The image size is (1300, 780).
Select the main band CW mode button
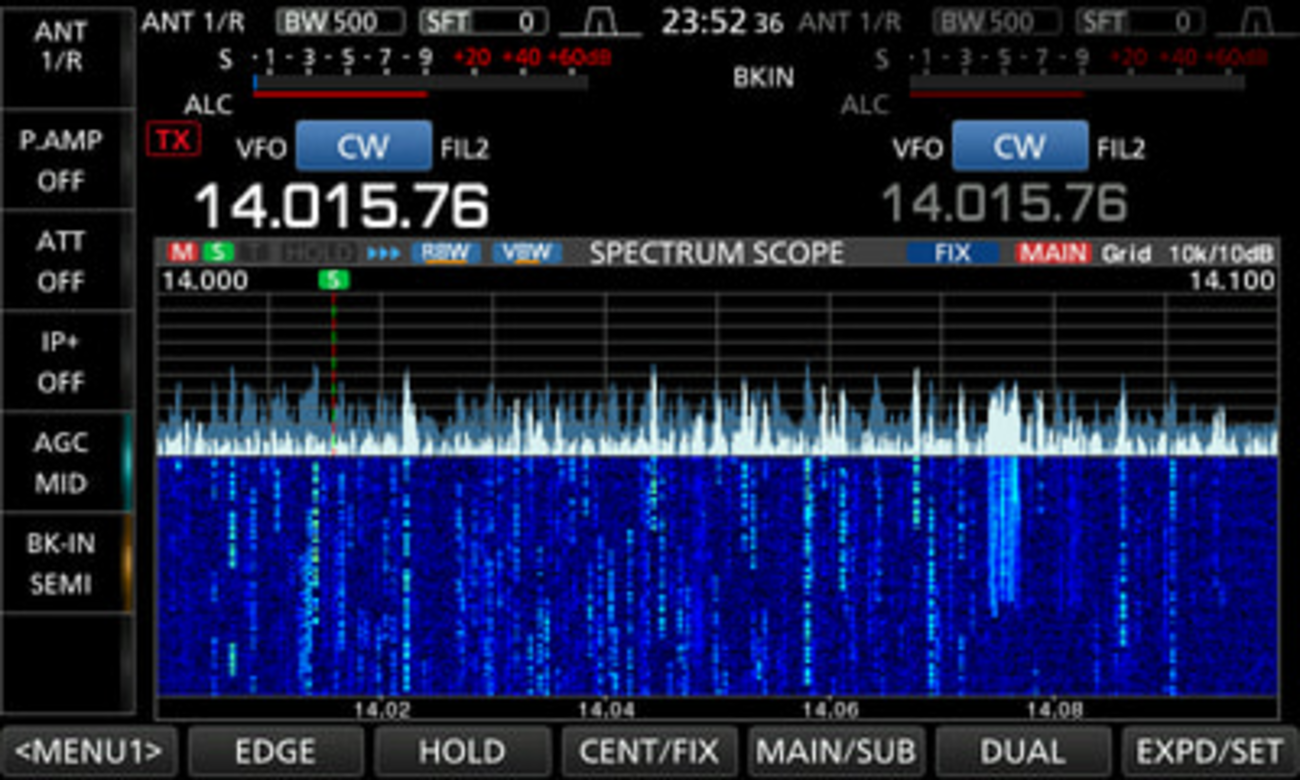(x=364, y=147)
